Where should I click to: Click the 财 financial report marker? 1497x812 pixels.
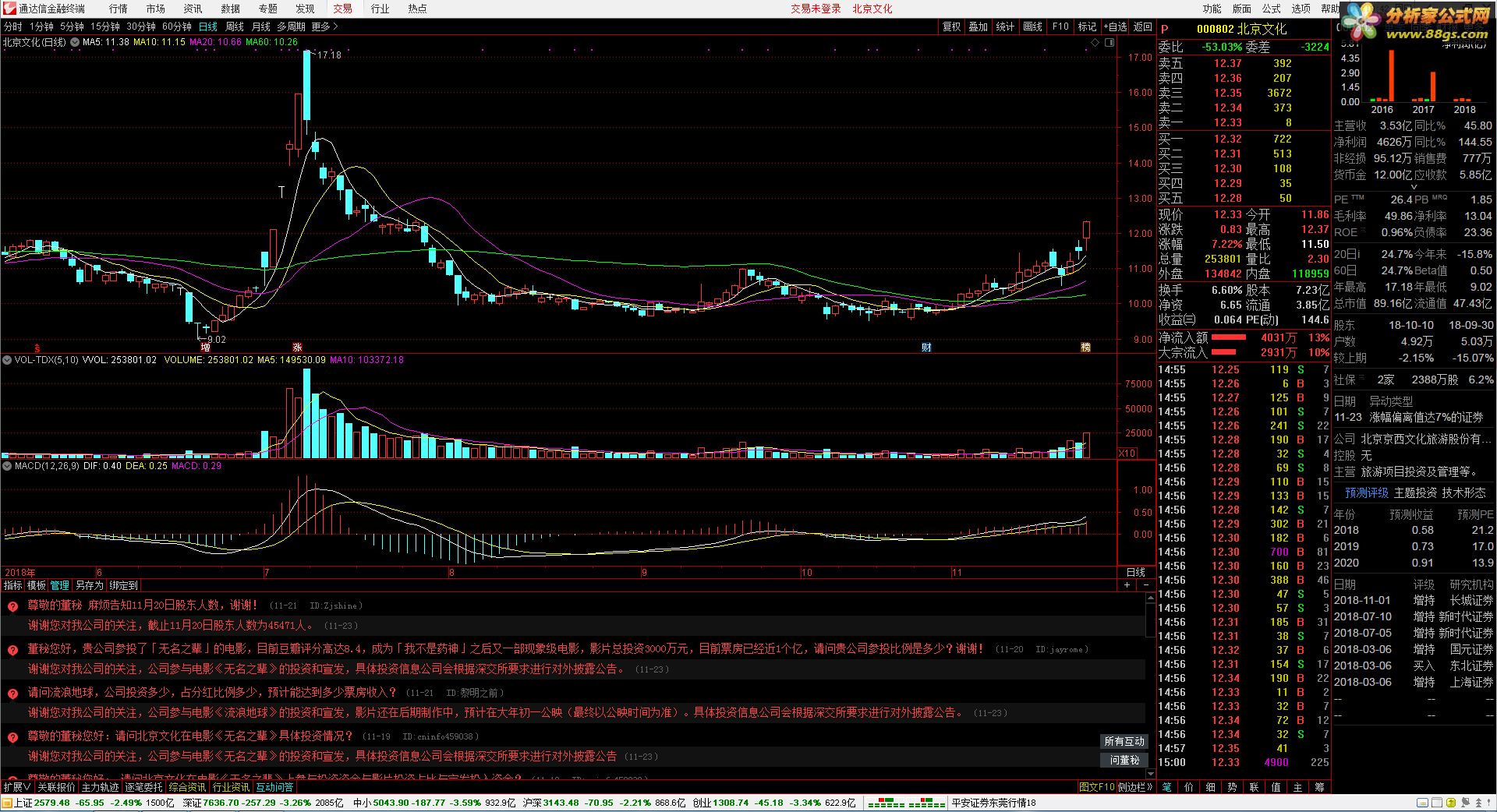click(926, 348)
